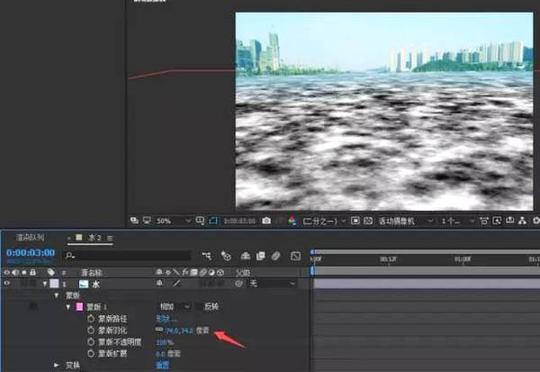The image size is (540, 372).
Task: Click the solo column header icon
Action: tap(24, 272)
